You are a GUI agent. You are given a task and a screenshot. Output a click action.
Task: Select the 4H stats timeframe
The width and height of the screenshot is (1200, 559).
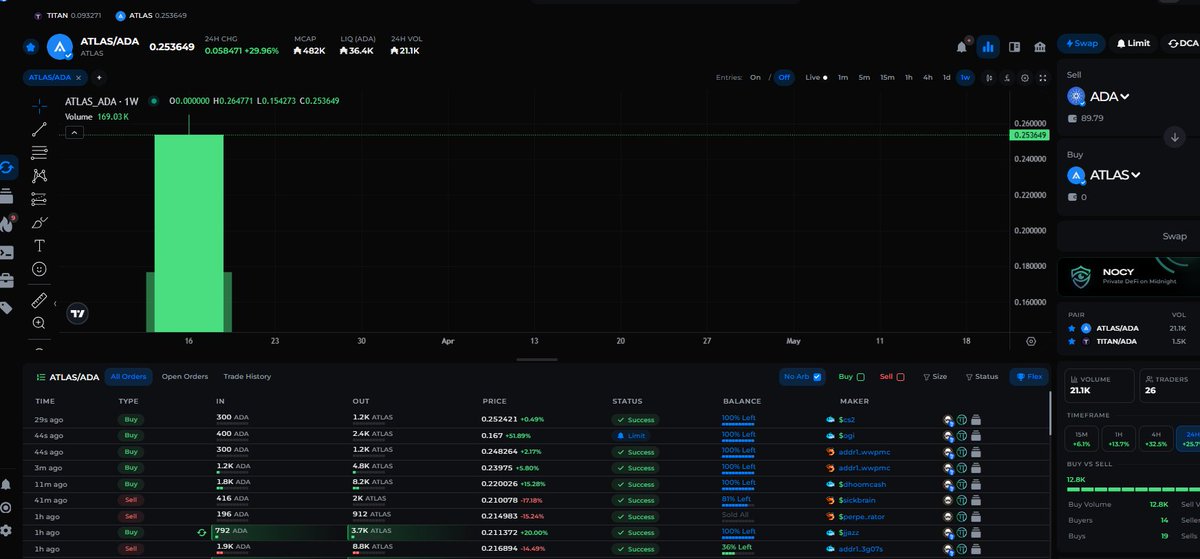tap(1155, 438)
